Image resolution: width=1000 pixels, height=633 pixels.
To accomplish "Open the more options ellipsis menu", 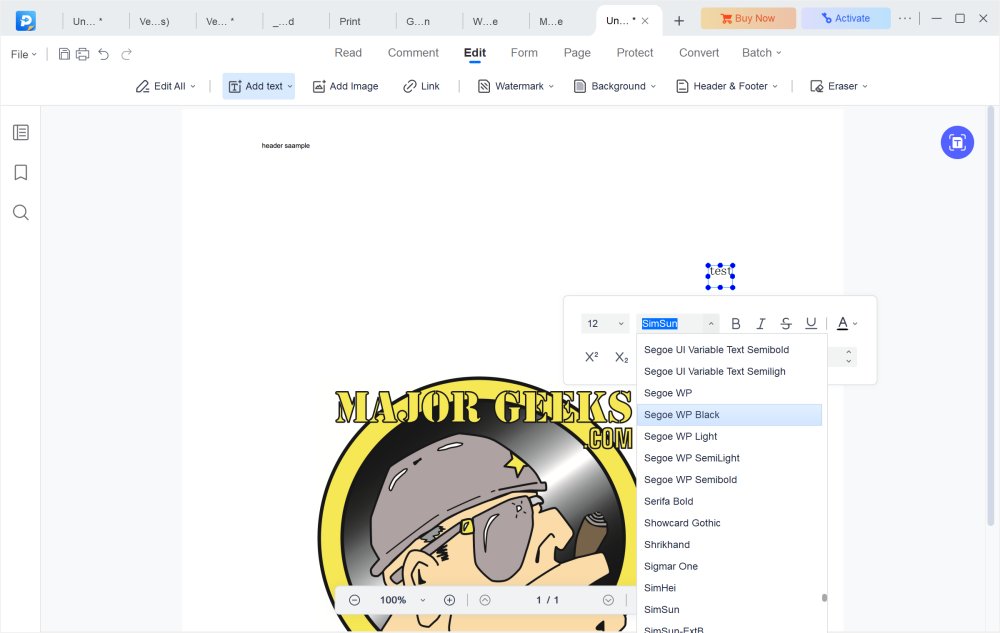I will [x=904, y=18].
